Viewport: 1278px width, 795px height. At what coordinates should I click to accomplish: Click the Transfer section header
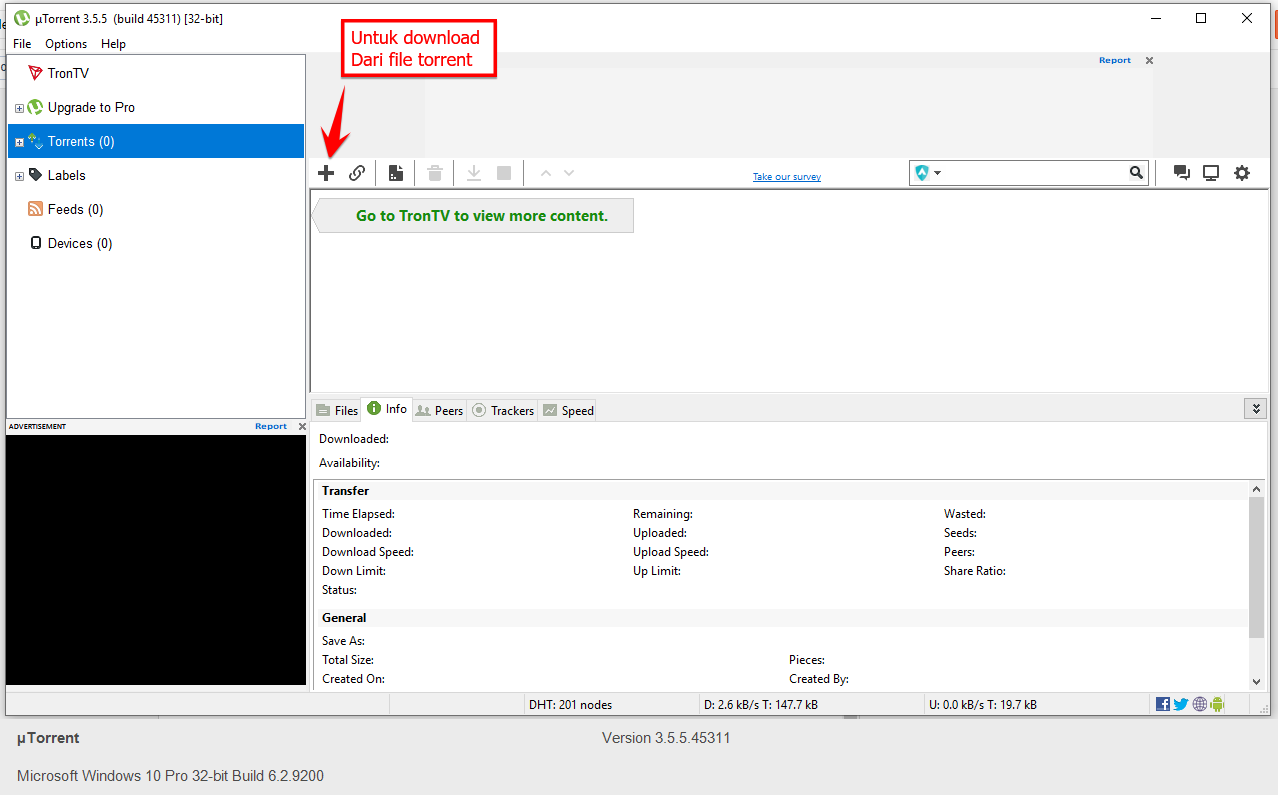[345, 491]
